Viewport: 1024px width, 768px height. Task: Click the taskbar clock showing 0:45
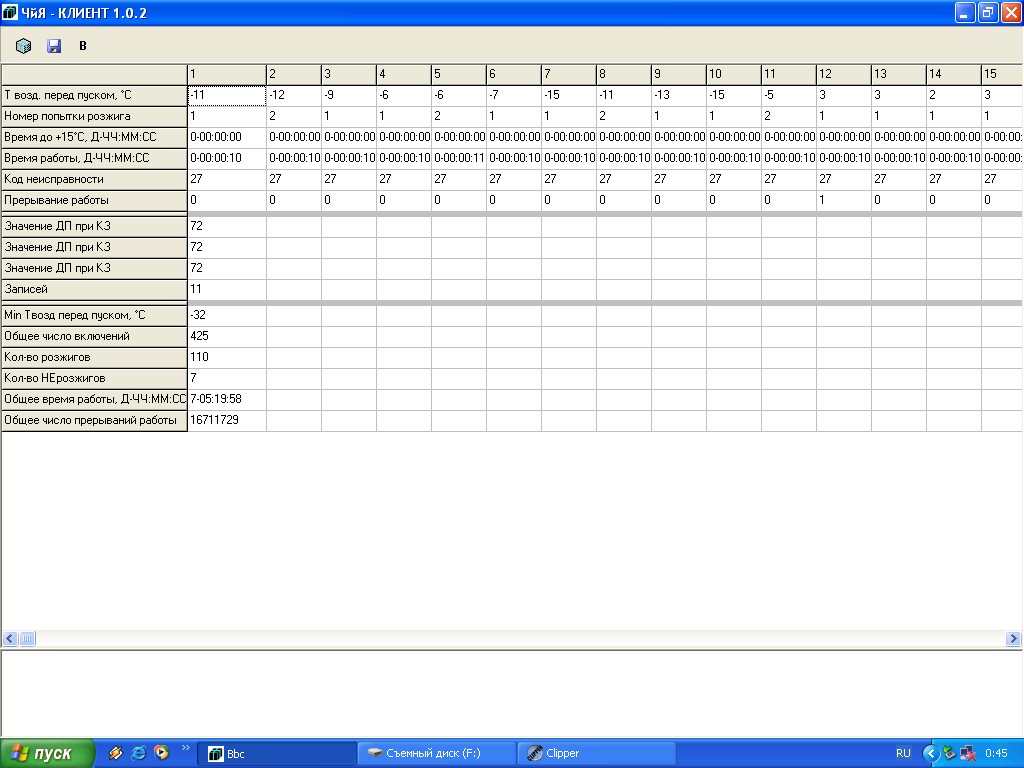[997, 754]
